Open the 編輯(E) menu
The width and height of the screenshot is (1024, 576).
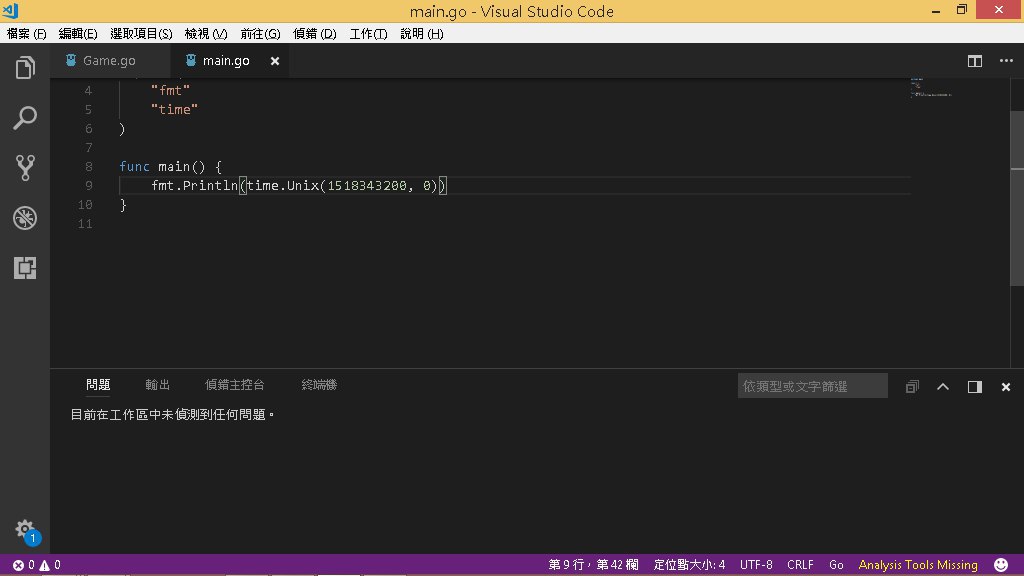[x=78, y=34]
